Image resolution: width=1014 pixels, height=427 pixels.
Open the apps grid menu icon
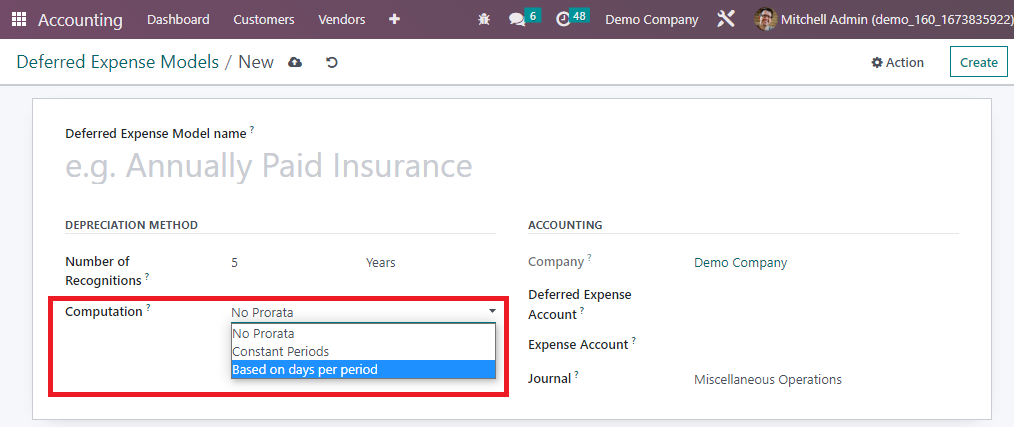point(19,19)
